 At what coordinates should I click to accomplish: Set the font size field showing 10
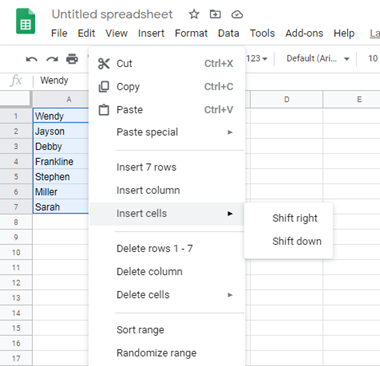tap(373, 59)
